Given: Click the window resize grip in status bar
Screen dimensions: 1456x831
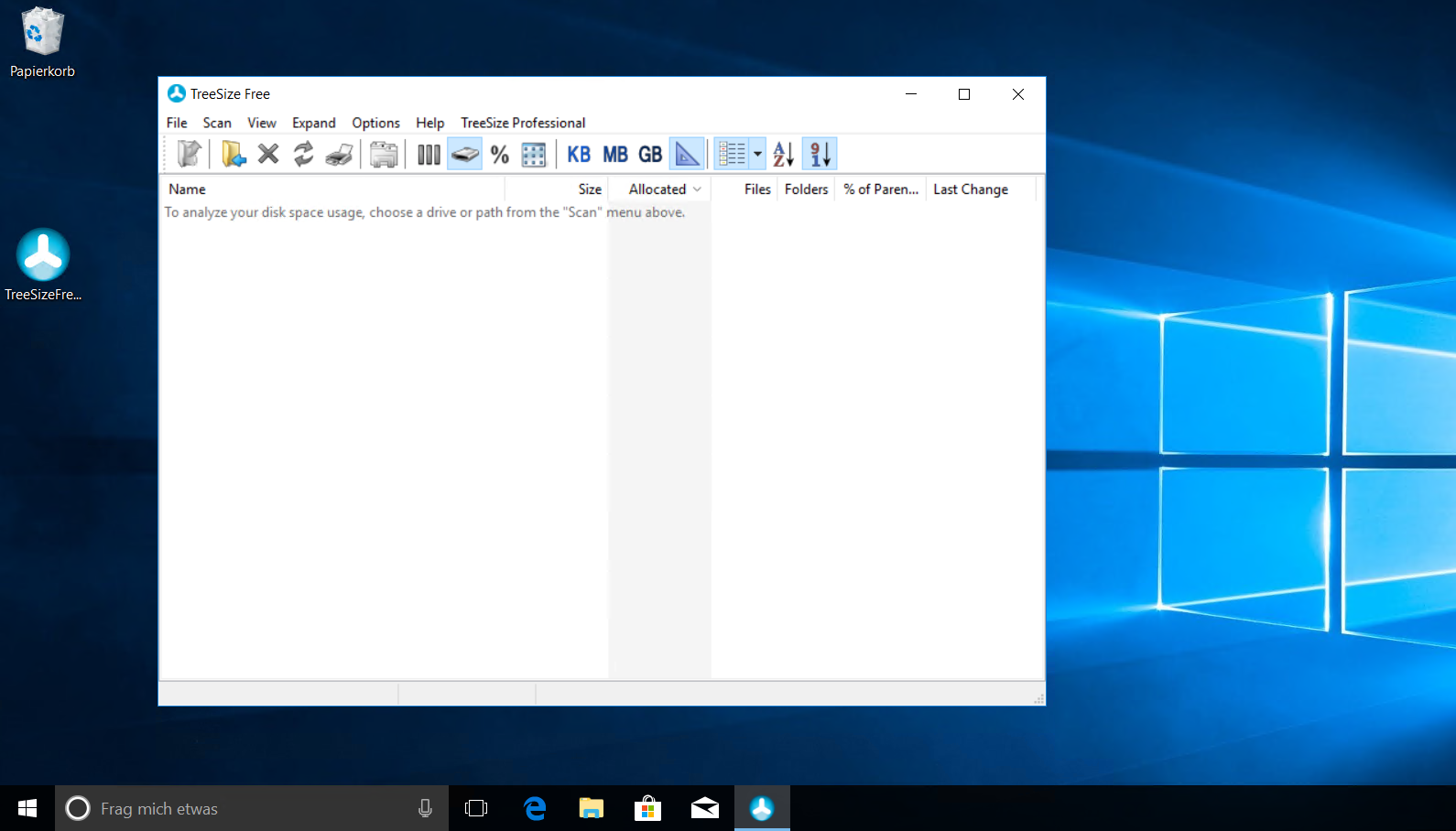Looking at the screenshot, I should click(1038, 699).
